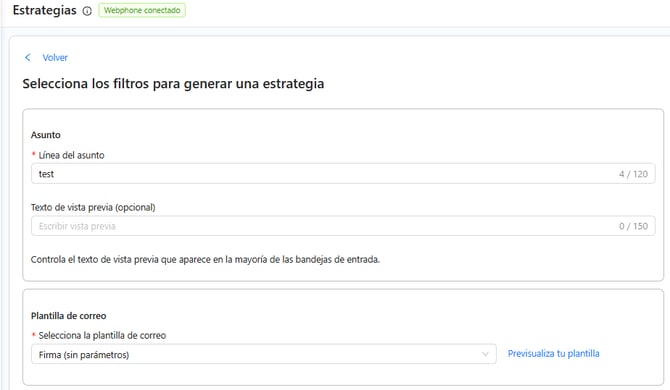Click the Texto de vista previa (opcional) label
The width and height of the screenshot is (670, 390).
[93, 208]
